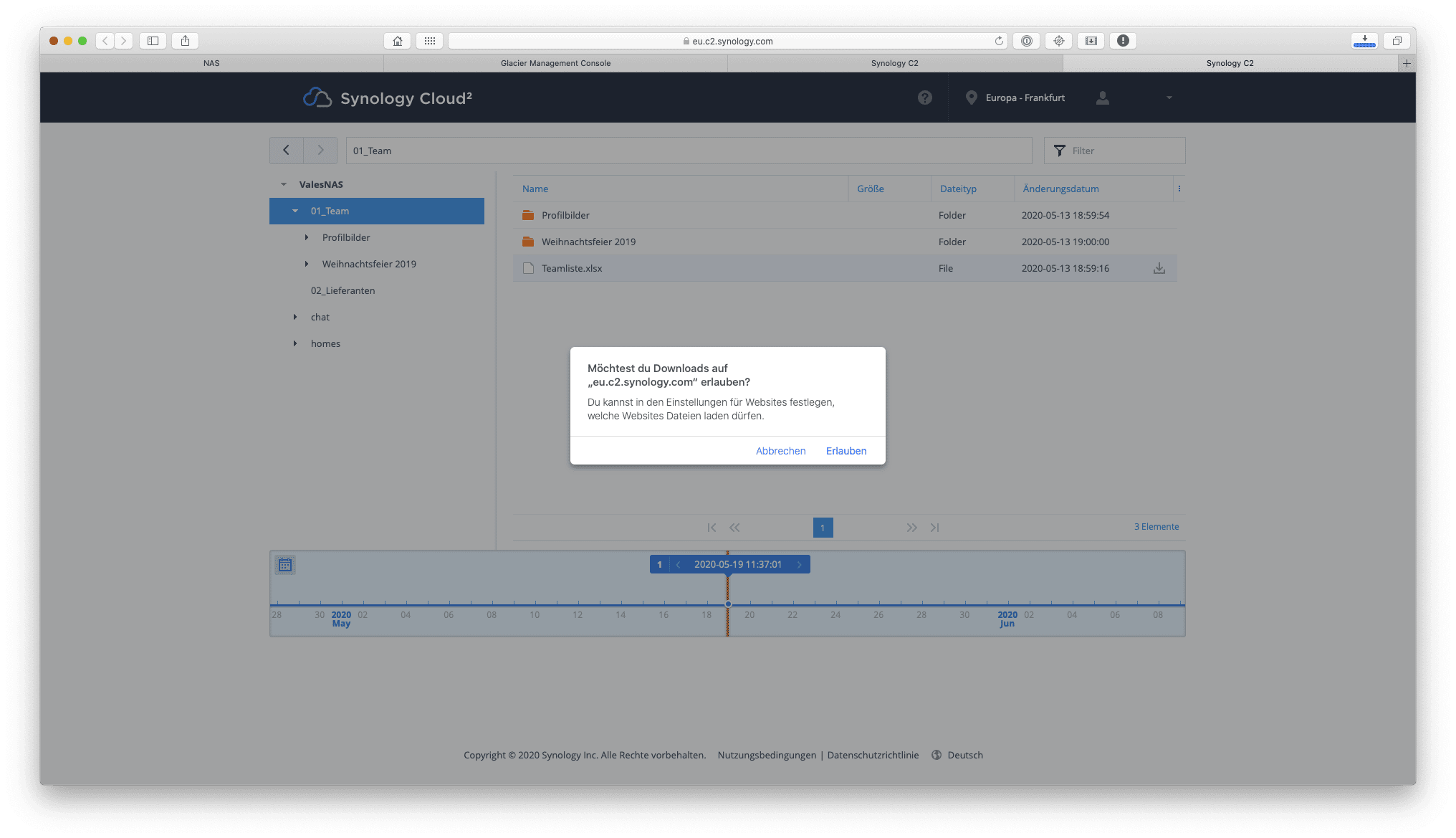Click the user account icon
This screenshot has width=1456, height=838.
[1103, 97]
